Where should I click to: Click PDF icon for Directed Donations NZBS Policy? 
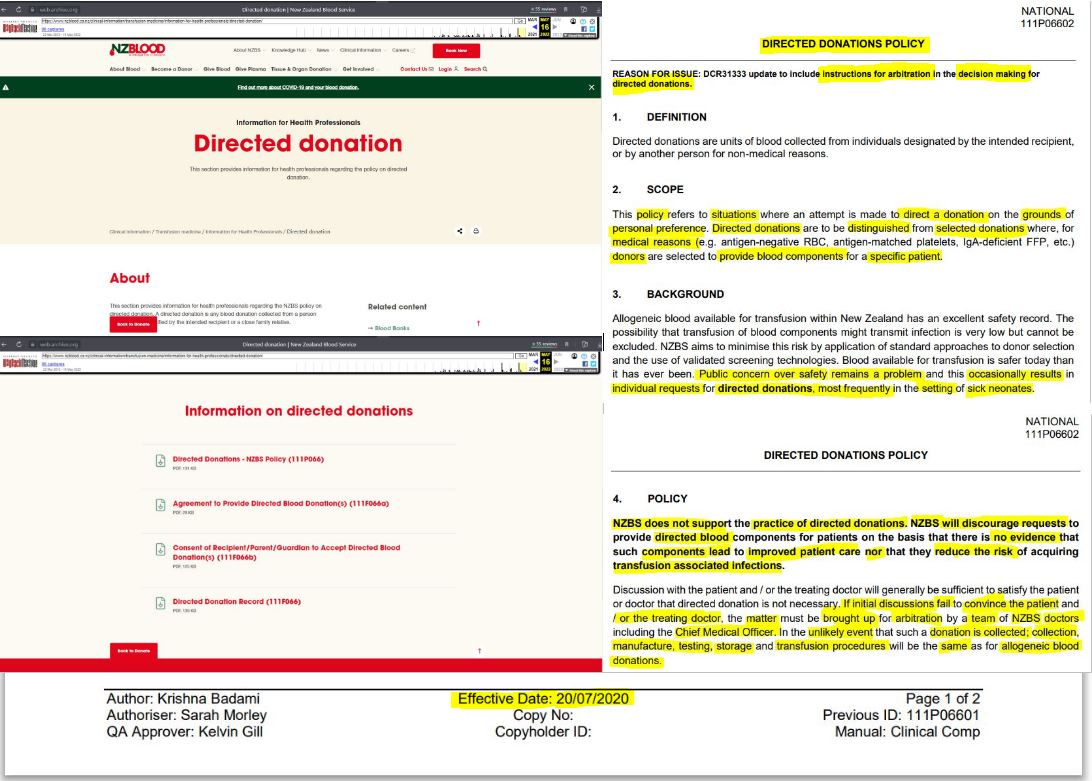(x=160, y=461)
